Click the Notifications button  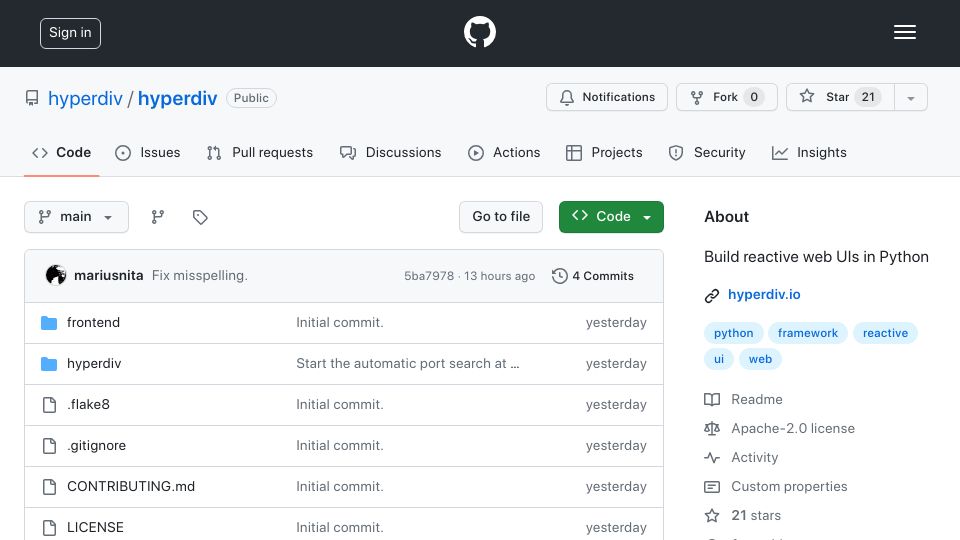(607, 97)
